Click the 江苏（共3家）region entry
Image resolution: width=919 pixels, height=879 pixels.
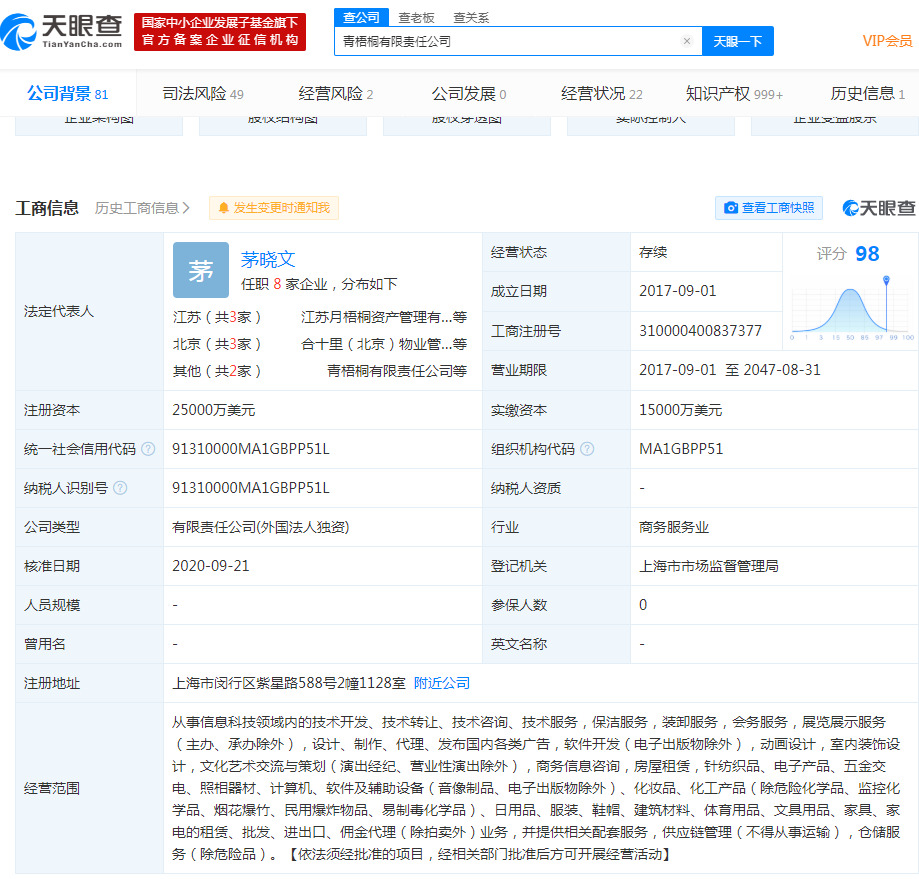coord(217,317)
